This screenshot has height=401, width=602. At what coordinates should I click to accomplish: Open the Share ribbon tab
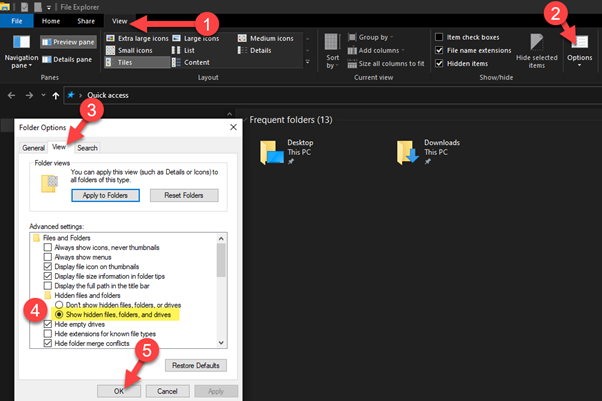(x=85, y=20)
